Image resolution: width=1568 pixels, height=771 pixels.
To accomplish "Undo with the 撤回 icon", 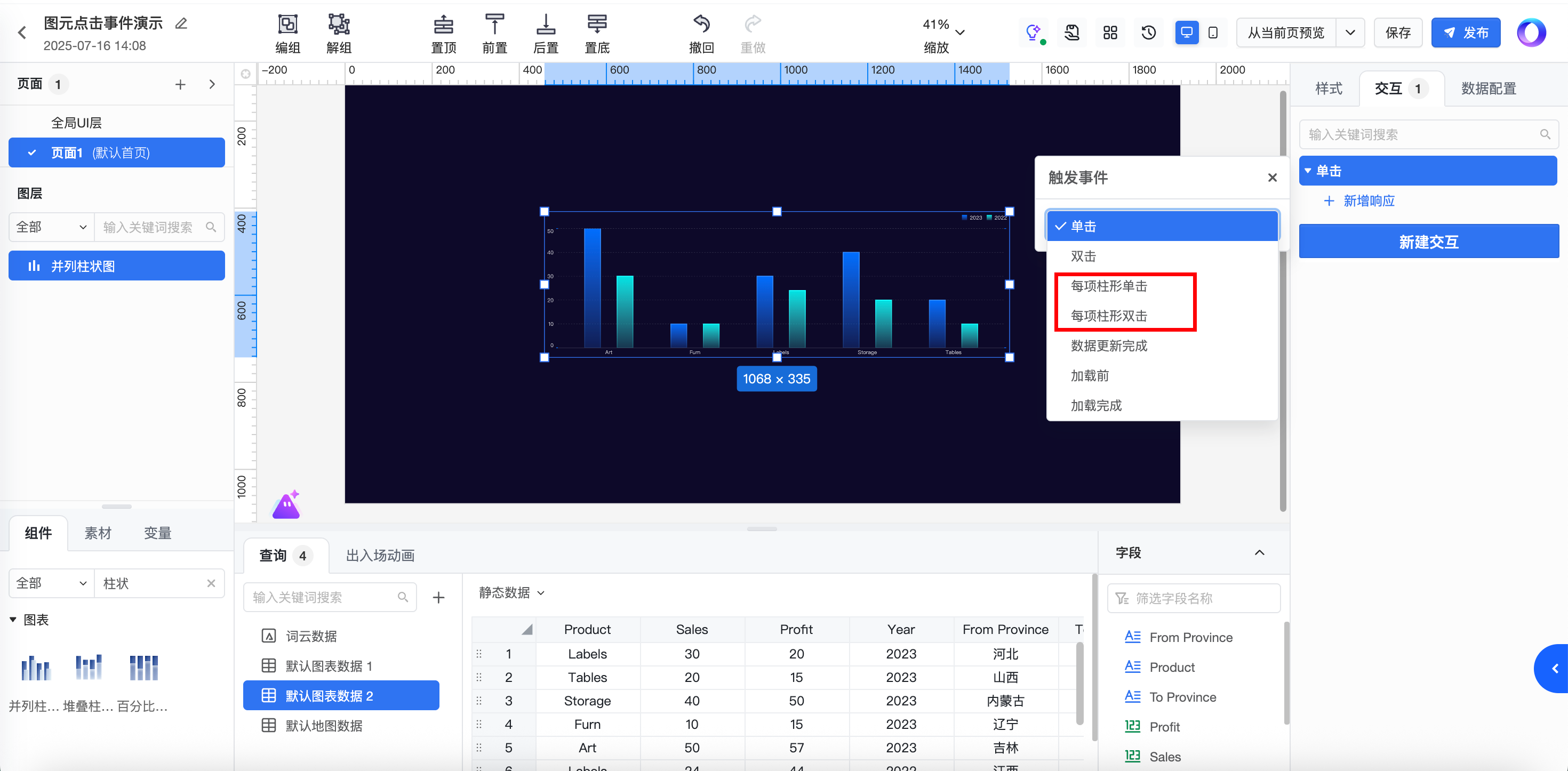I will [x=701, y=25].
